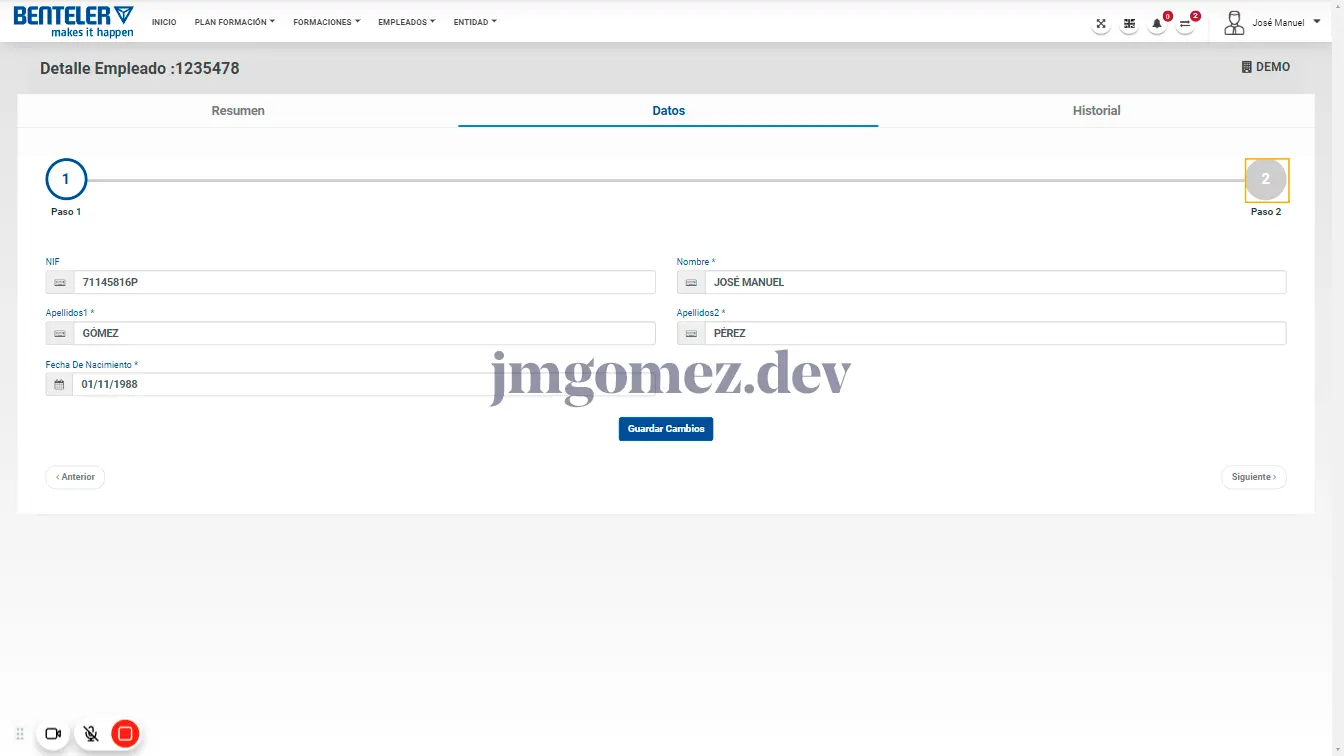Switch to the Historial tab
Viewport: 1344px width, 756px height.
pos(1096,111)
